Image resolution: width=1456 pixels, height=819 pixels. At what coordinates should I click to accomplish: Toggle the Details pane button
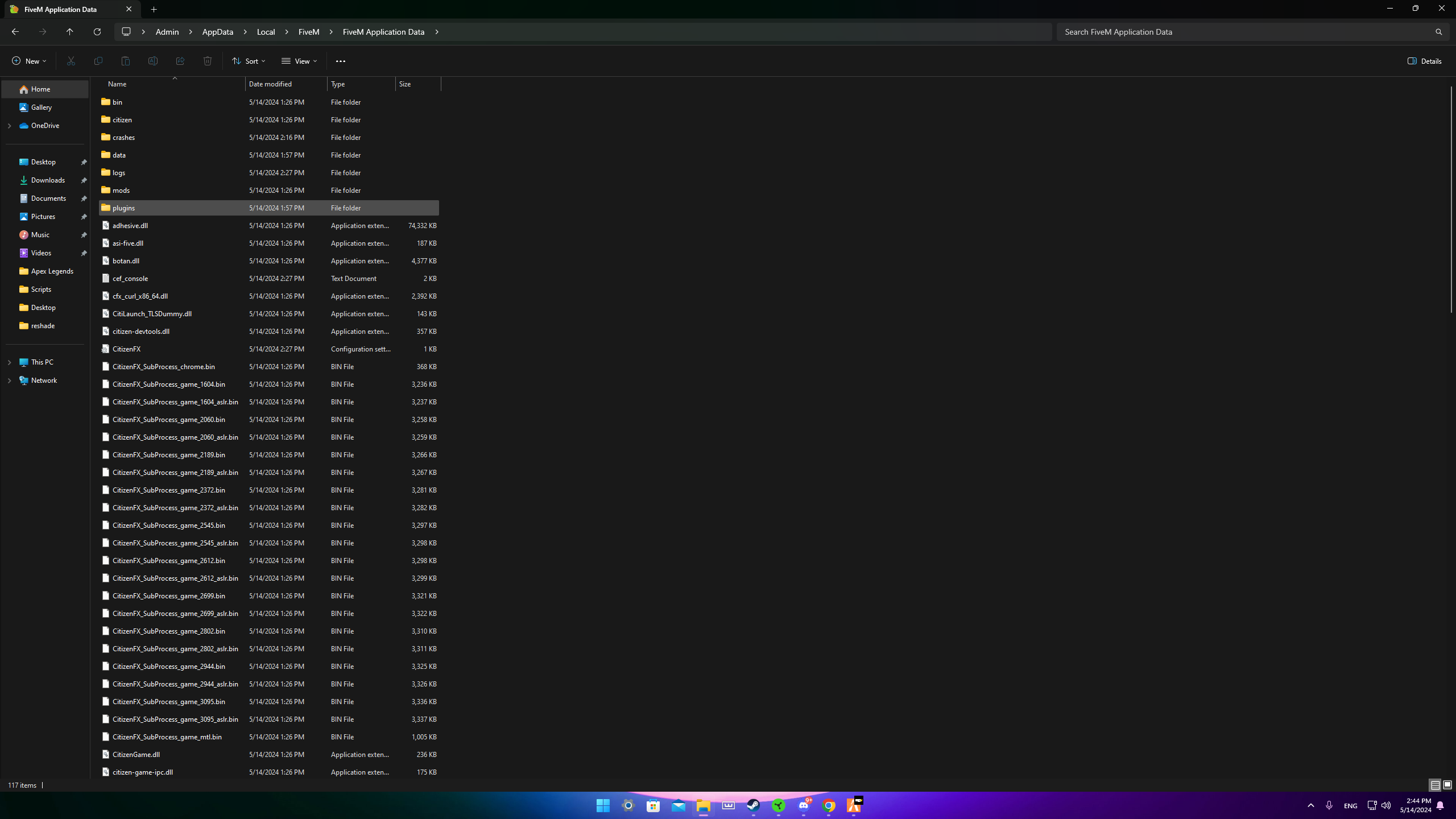(1424, 61)
